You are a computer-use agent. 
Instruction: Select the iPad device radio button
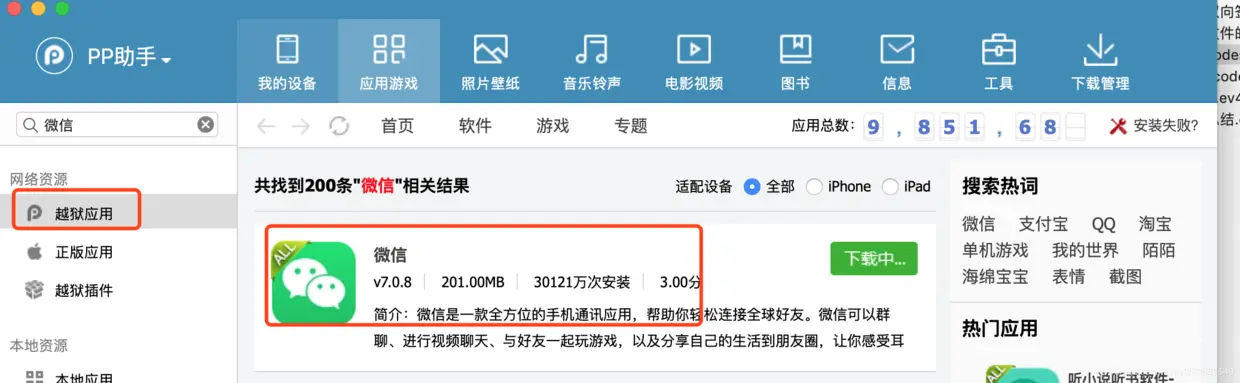point(890,186)
